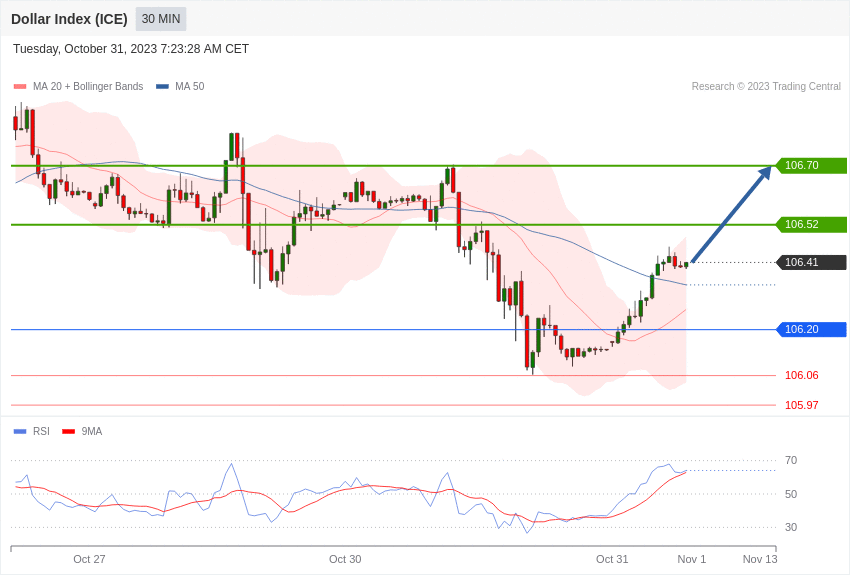The image size is (850, 576).
Task: Click the Oct 27 date axis label
Action: pos(89,559)
